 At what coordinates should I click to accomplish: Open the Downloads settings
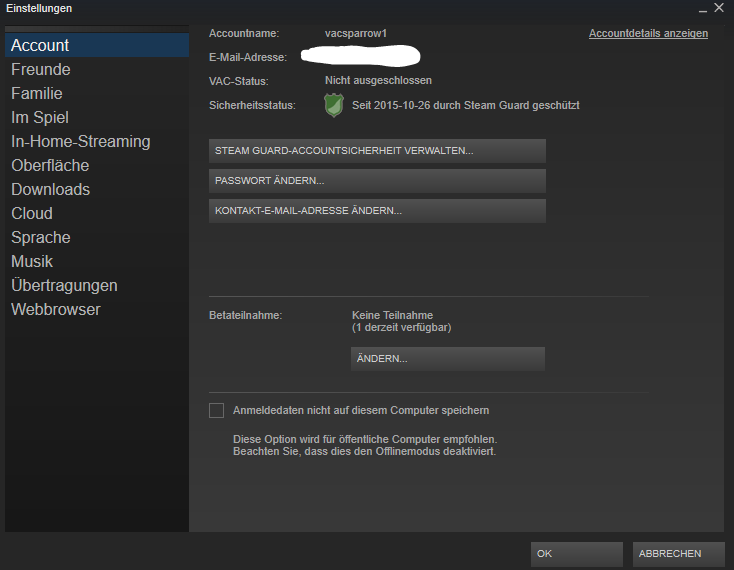click(x=97, y=189)
